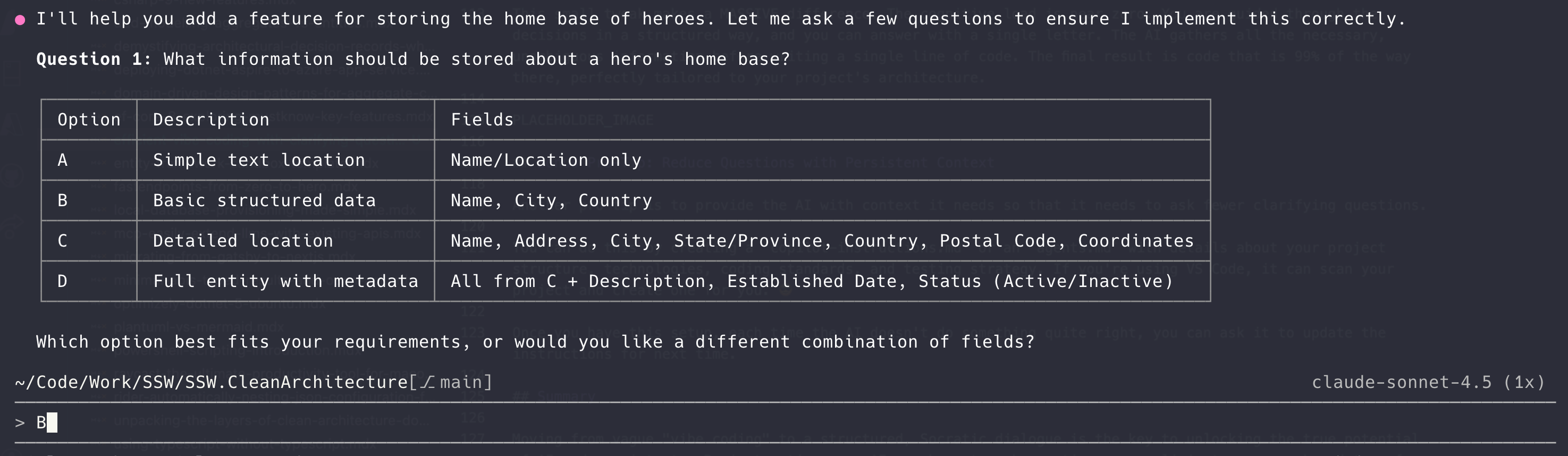
Task: Click the Fields column header
Action: [x=482, y=120]
